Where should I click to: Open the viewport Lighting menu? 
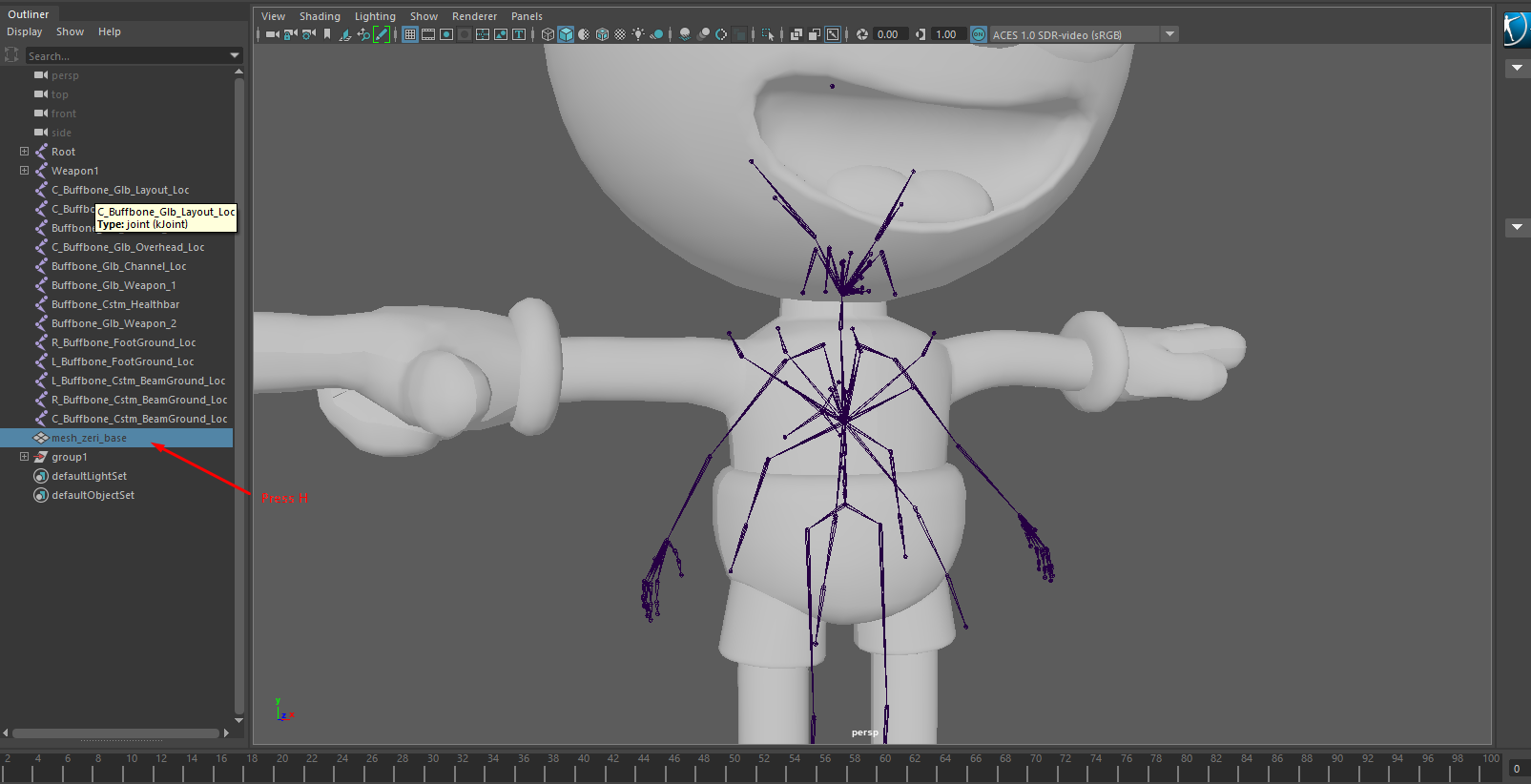click(x=375, y=16)
